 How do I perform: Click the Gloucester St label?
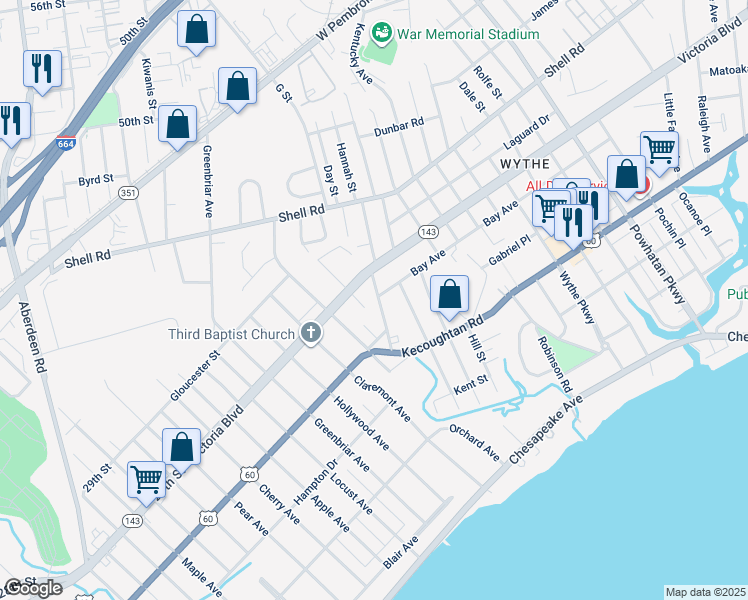coord(195,376)
